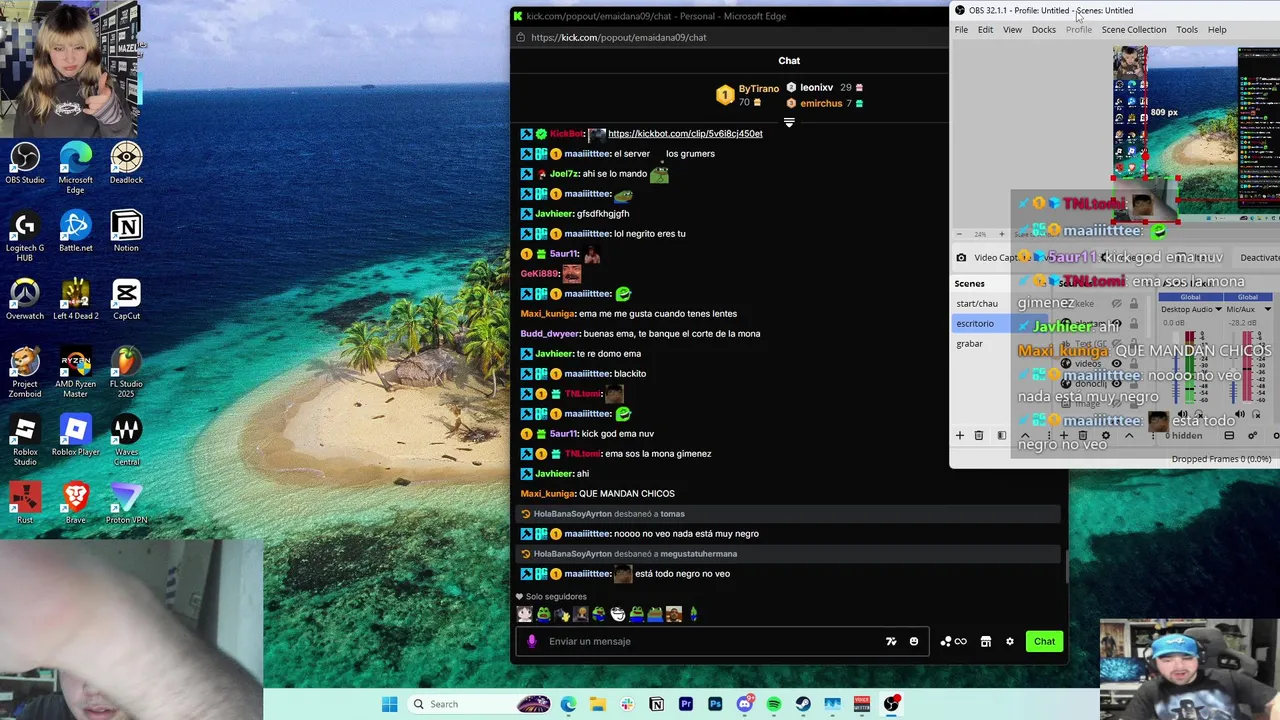Open the Mic/Aux audio dropdown arrow
The image size is (1280, 720).
point(1267,309)
